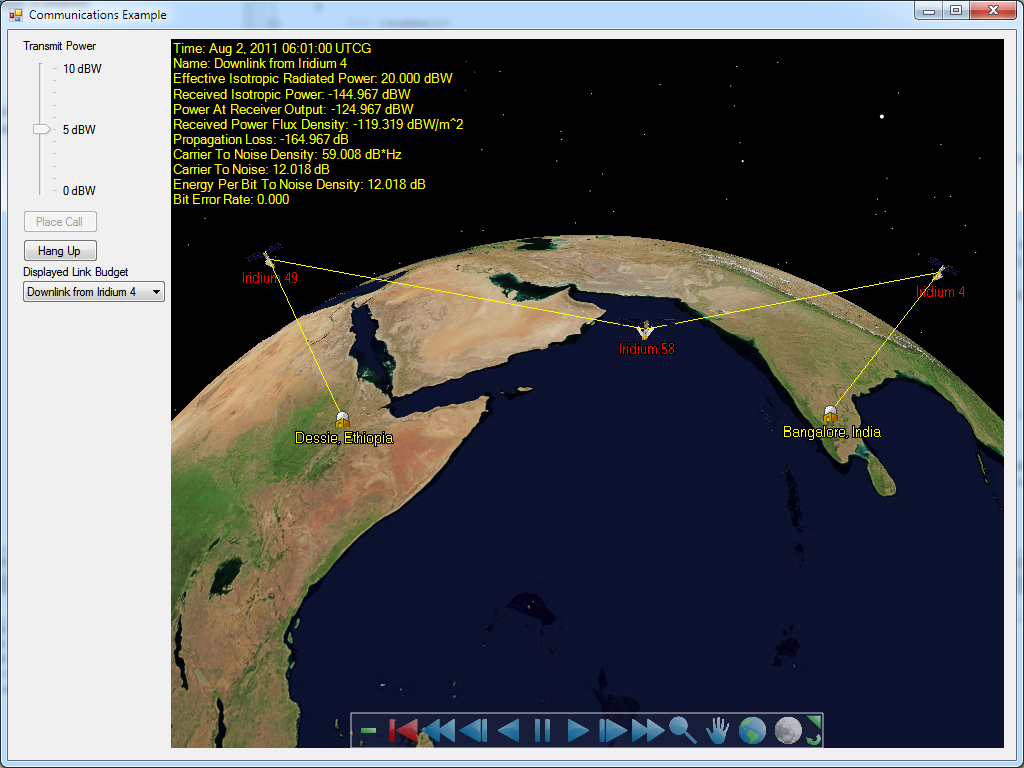Reset animation with the red rewind-to-start icon
The width and height of the screenshot is (1024, 768).
(x=403, y=730)
